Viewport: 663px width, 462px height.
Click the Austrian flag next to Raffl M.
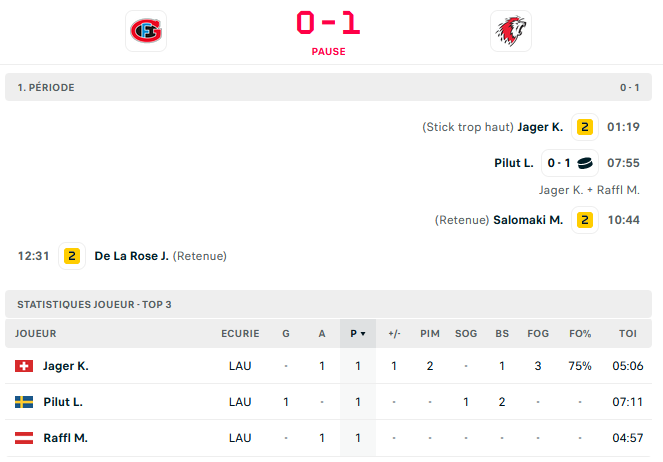(x=25, y=438)
